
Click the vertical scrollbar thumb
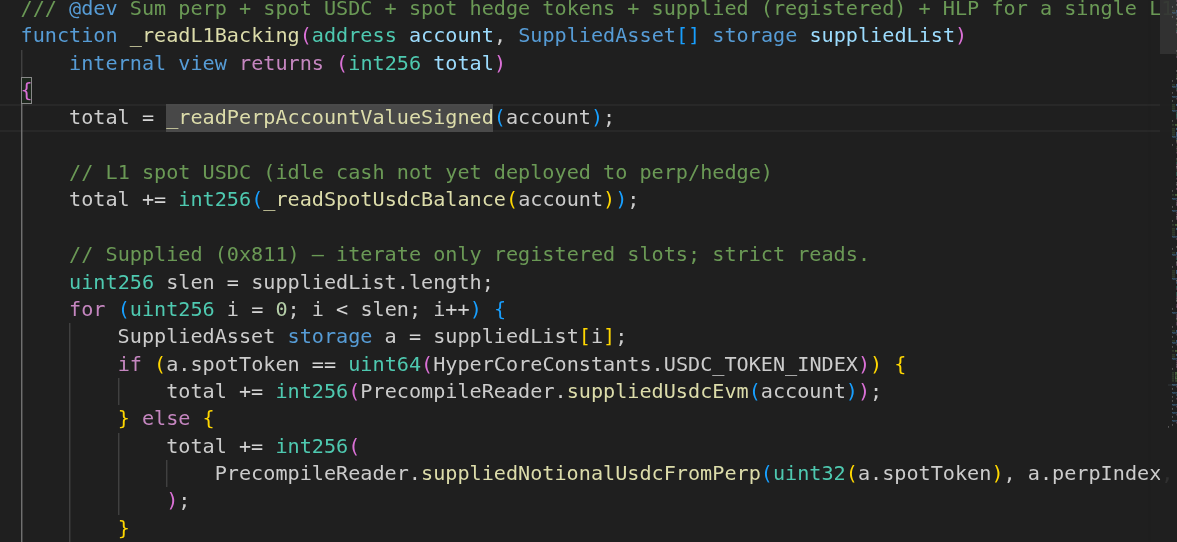pyautogui.click(x=1168, y=27)
